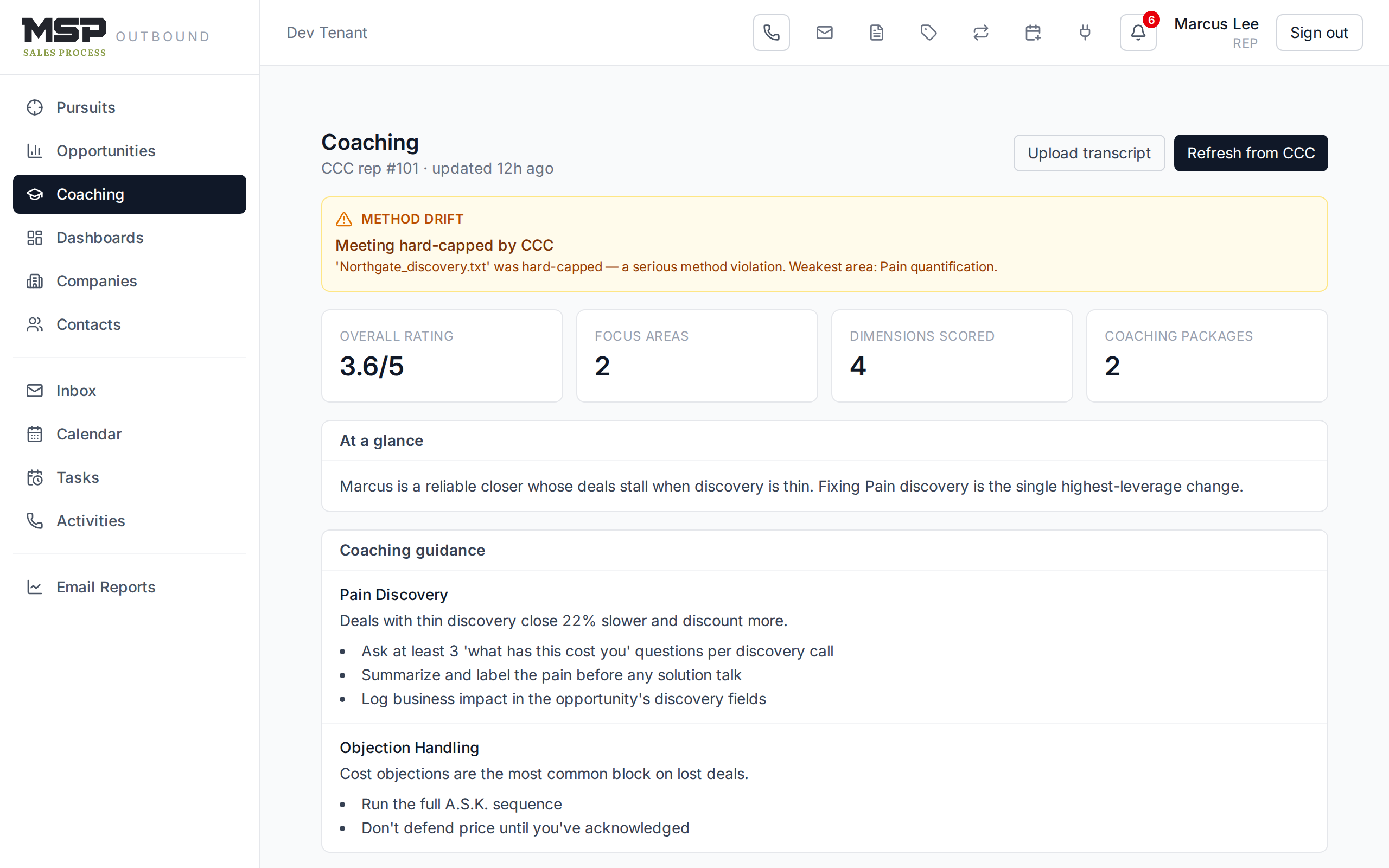Viewport: 1389px width, 868px height.
Task: Click the Upload transcript button
Action: (1089, 154)
